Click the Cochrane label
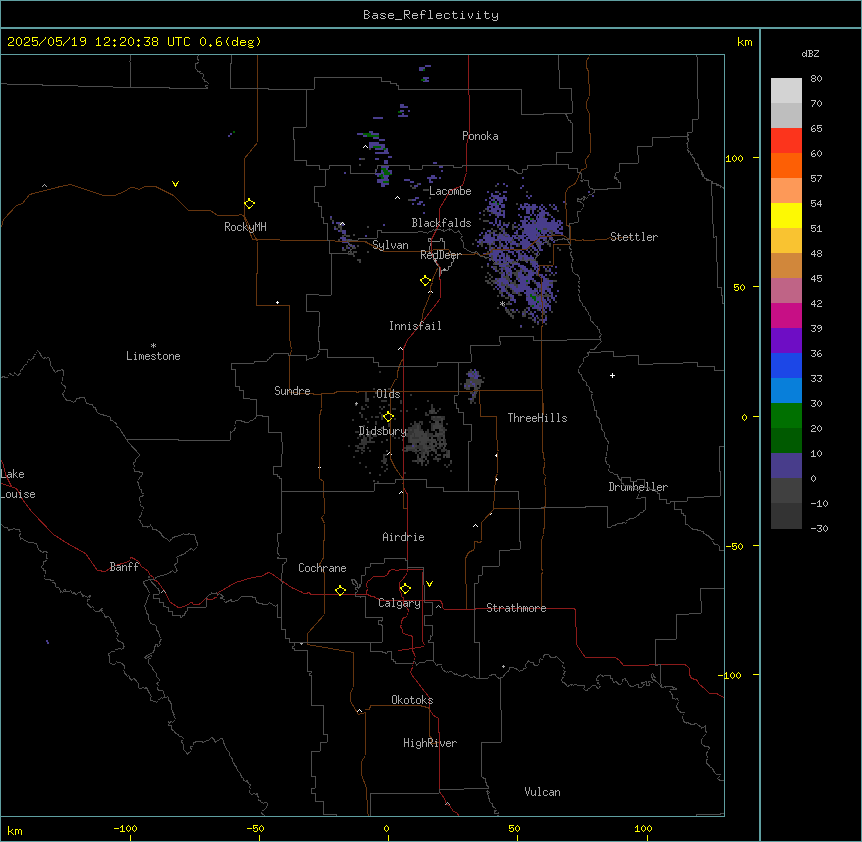This screenshot has width=862, height=842. click(322, 568)
